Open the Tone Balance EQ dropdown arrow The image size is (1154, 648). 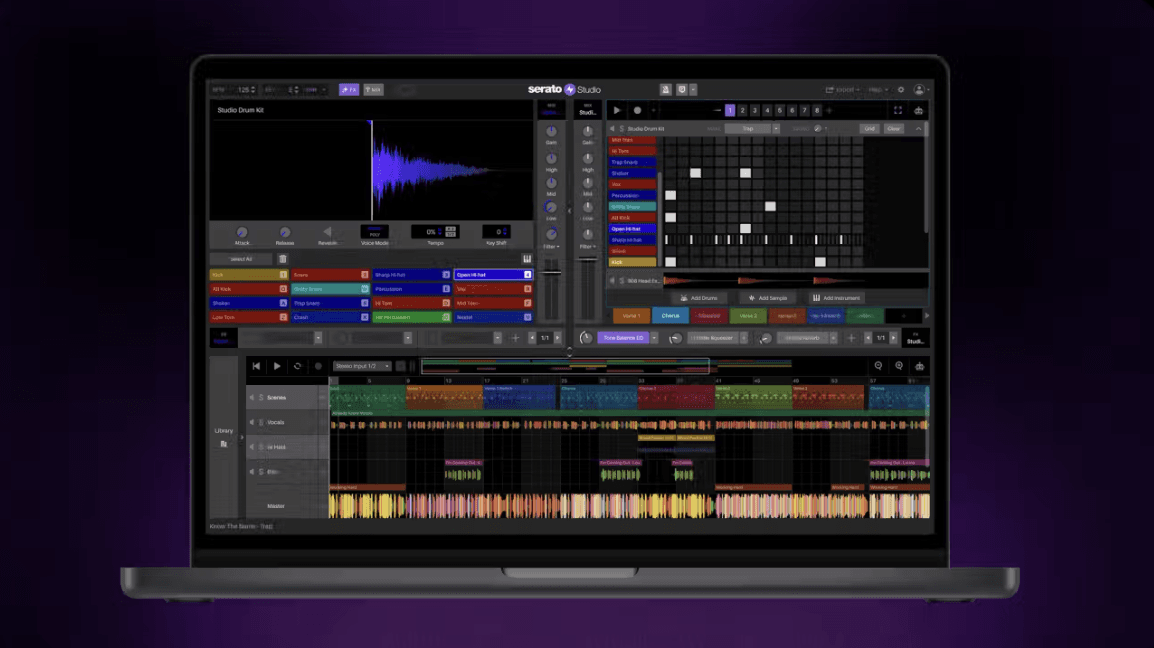[654, 338]
